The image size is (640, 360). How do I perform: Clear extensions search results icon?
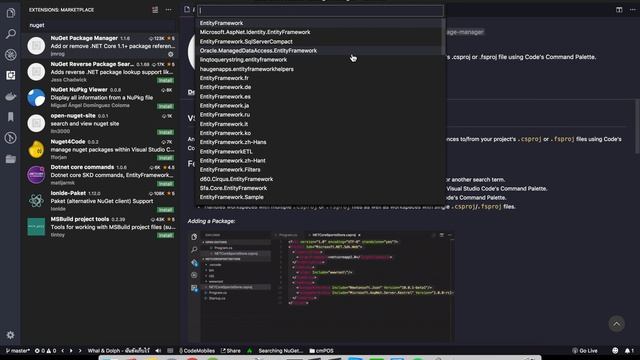[x=155, y=10]
